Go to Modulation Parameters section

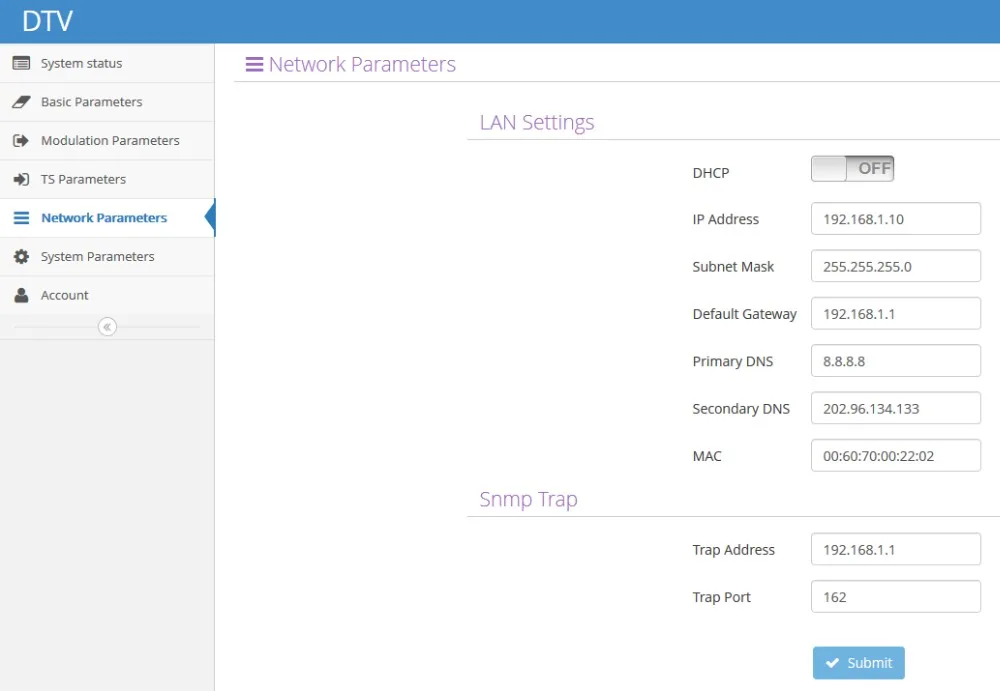[107, 140]
